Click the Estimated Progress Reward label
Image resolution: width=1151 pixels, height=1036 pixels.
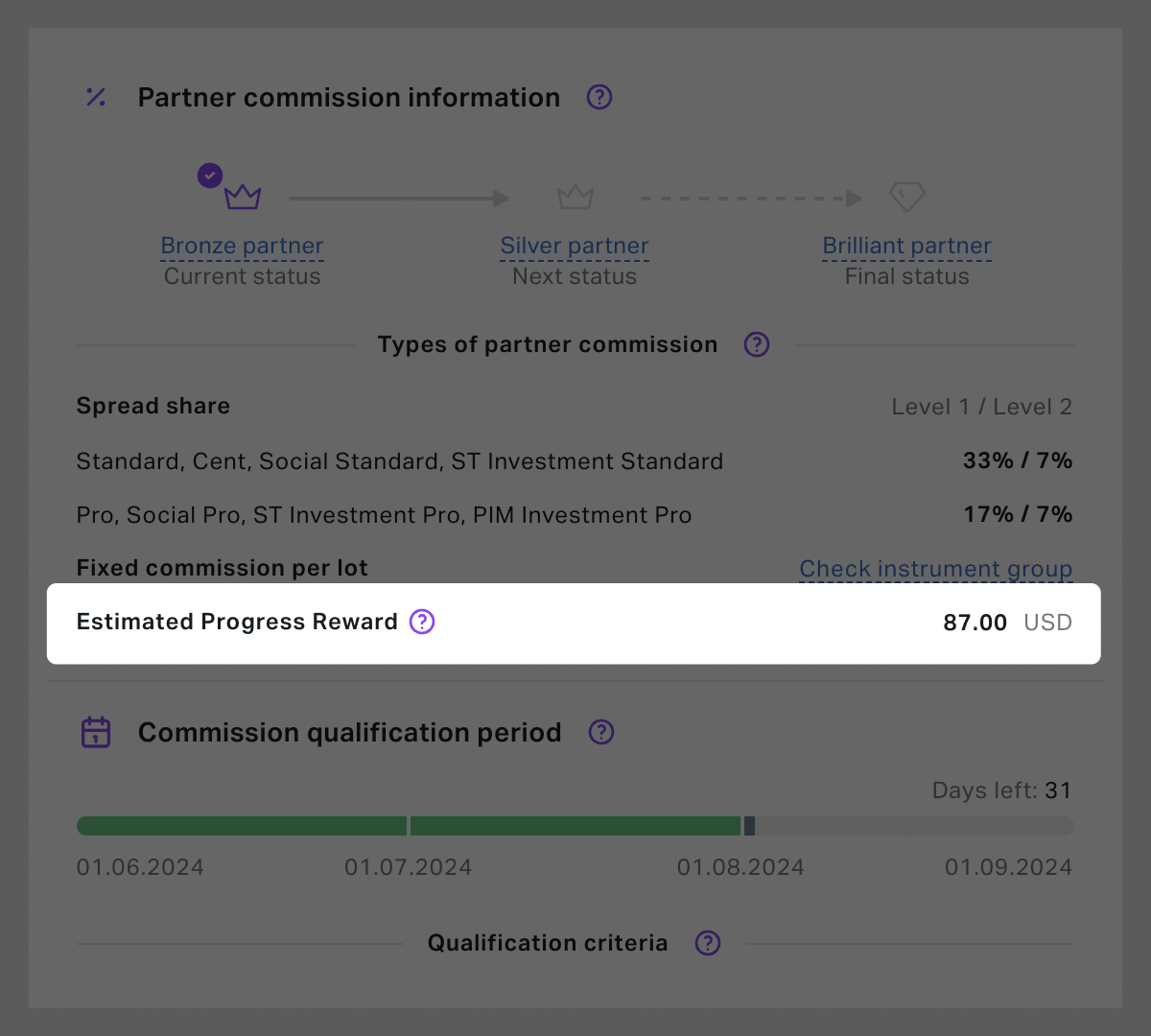click(237, 622)
